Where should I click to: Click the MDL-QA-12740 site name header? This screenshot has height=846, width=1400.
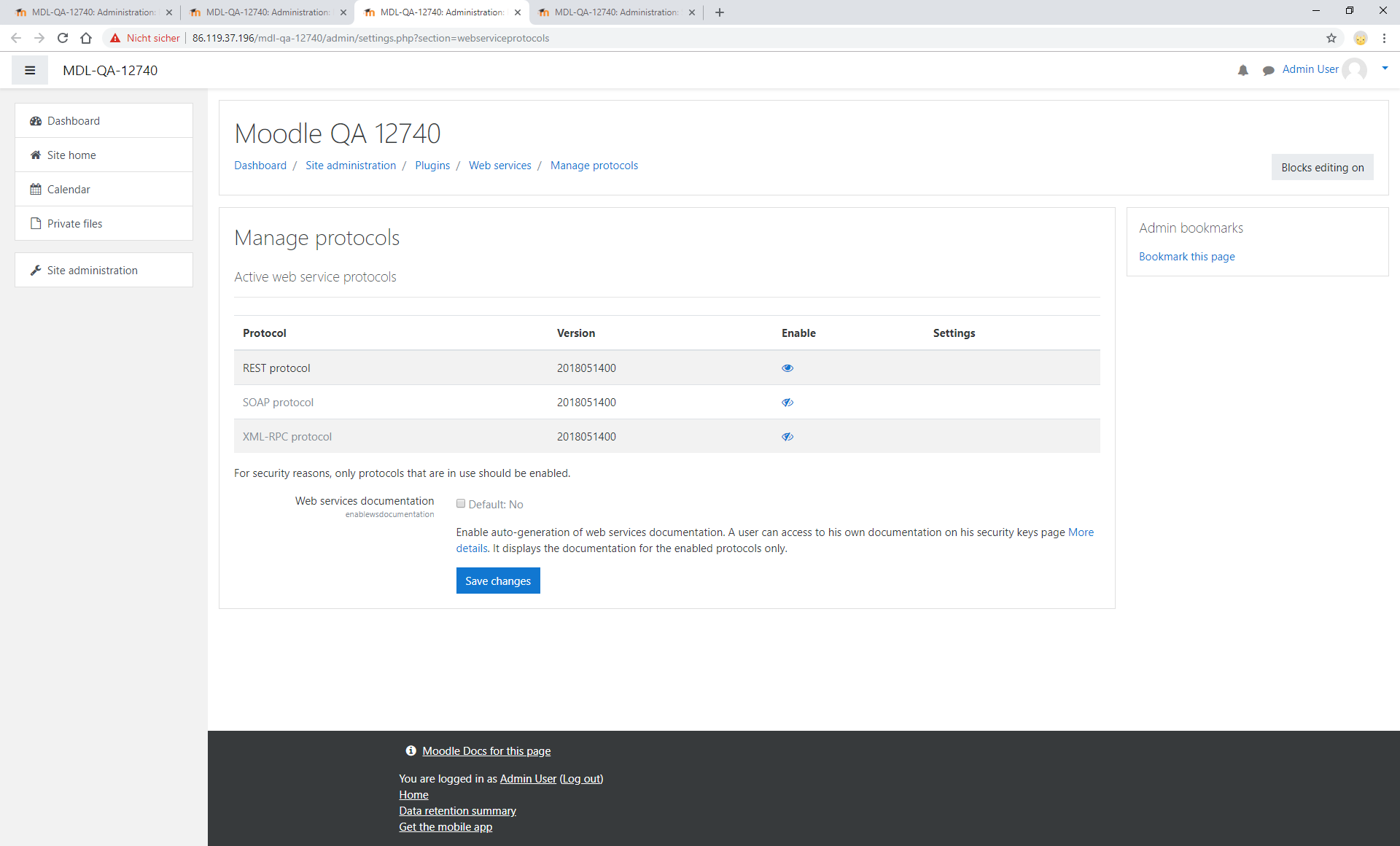(110, 71)
